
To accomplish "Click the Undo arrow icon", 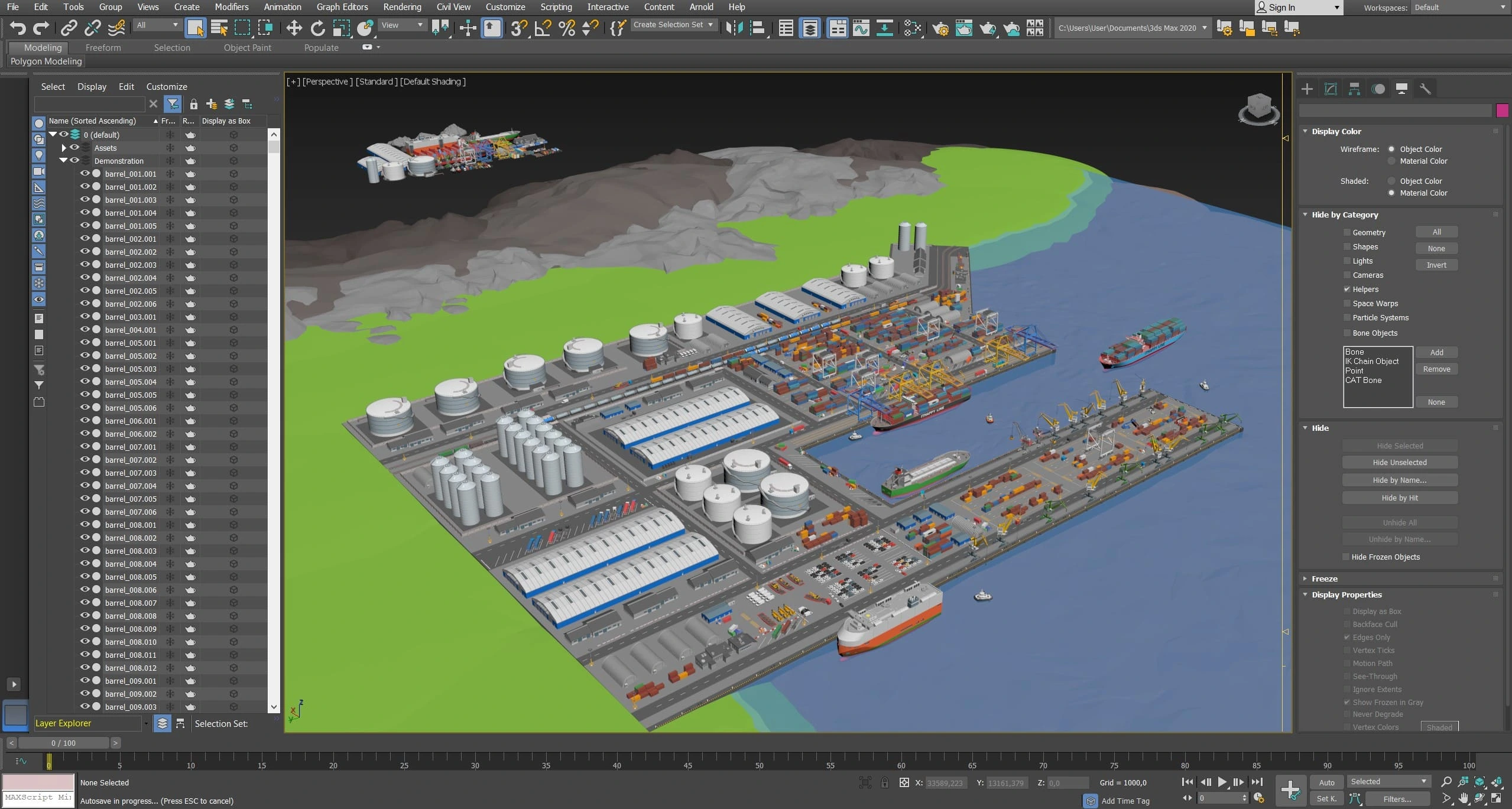I will pos(18,28).
